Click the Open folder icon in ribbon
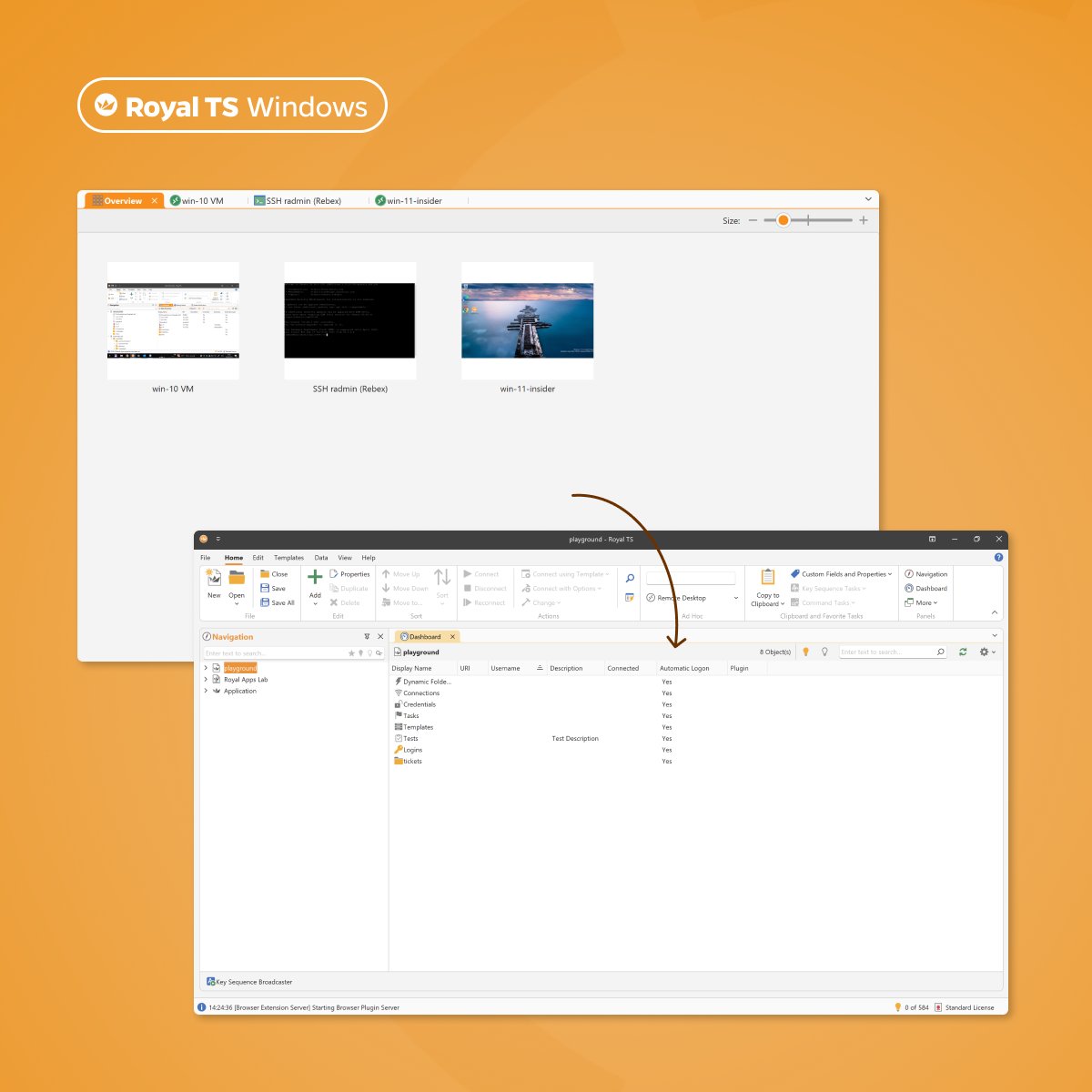This screenshot has height=1092, width=1092. tap(237, 578)
